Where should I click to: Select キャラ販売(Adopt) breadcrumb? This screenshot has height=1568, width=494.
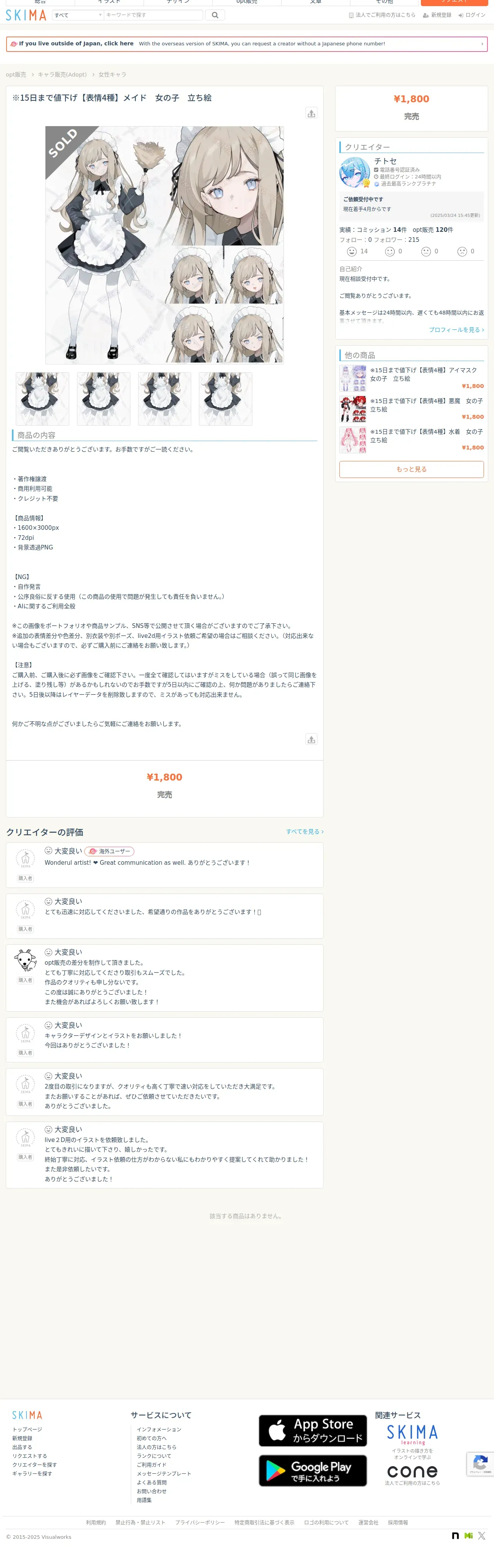(x=62, y=75)
